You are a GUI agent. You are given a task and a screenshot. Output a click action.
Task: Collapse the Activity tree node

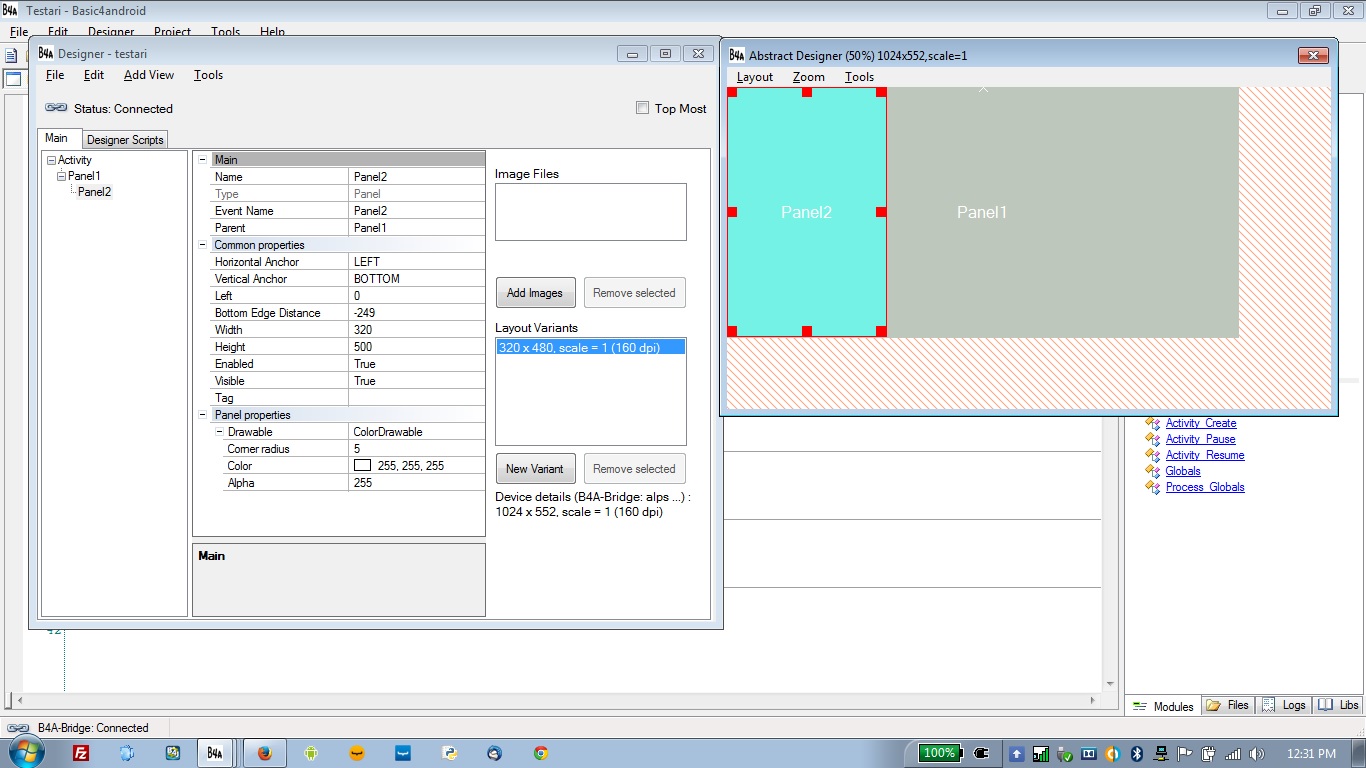51,160
